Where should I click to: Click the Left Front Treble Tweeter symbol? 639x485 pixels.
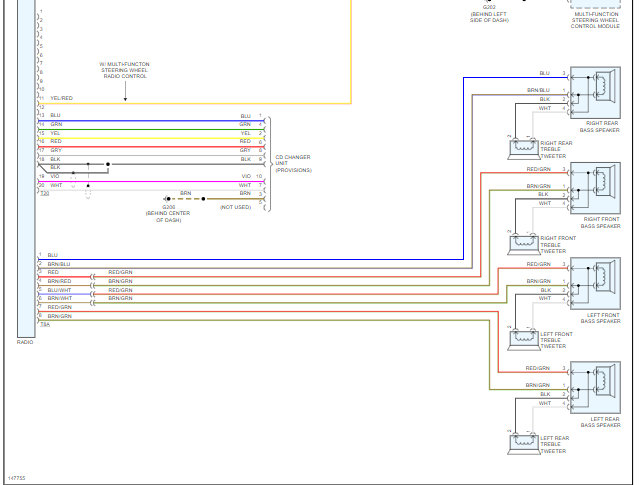pos(523,339)
